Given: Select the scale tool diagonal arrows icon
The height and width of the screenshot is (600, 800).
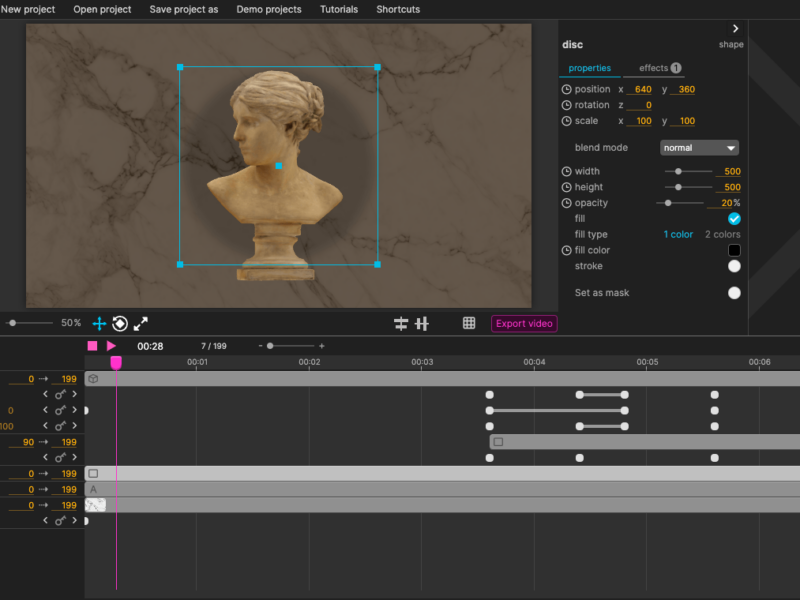Looking at the screenshot, I should [141, 323].
